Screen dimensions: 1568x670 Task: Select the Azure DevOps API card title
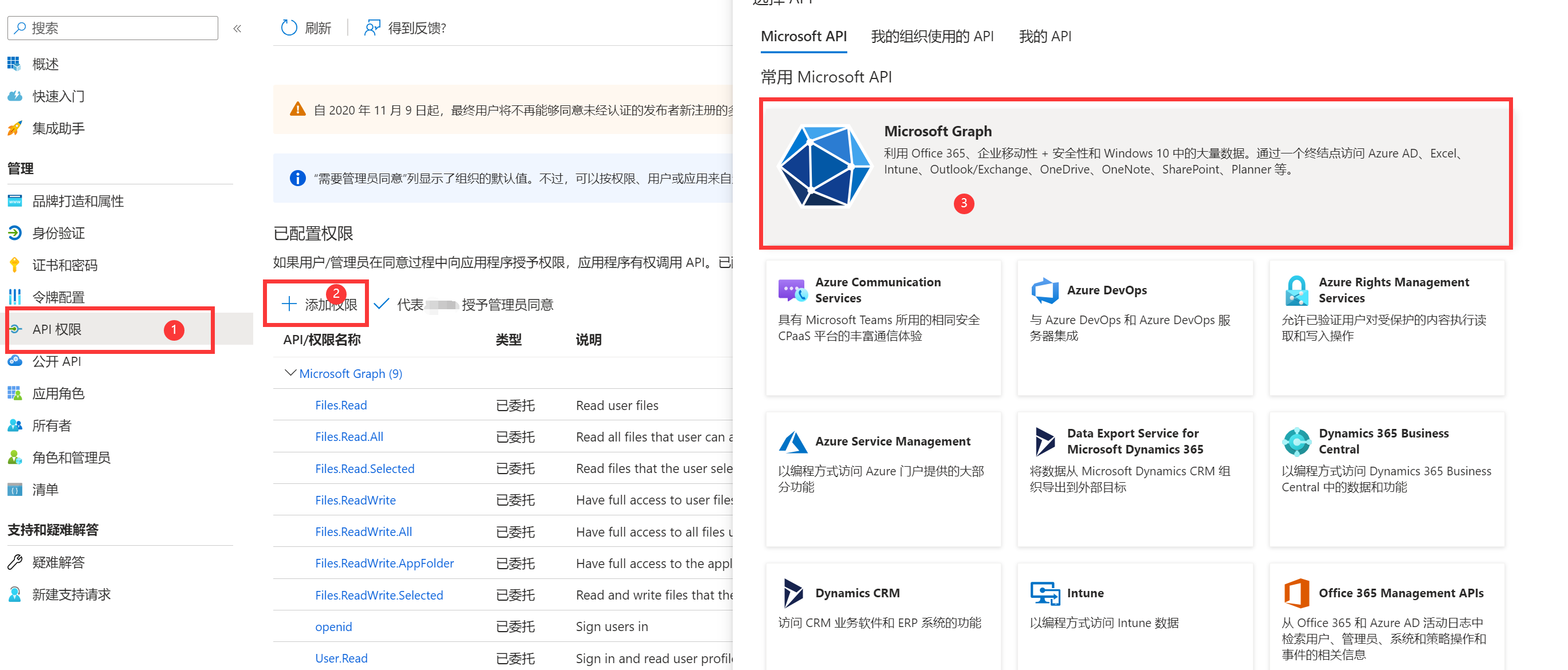tap(1107, 290)
